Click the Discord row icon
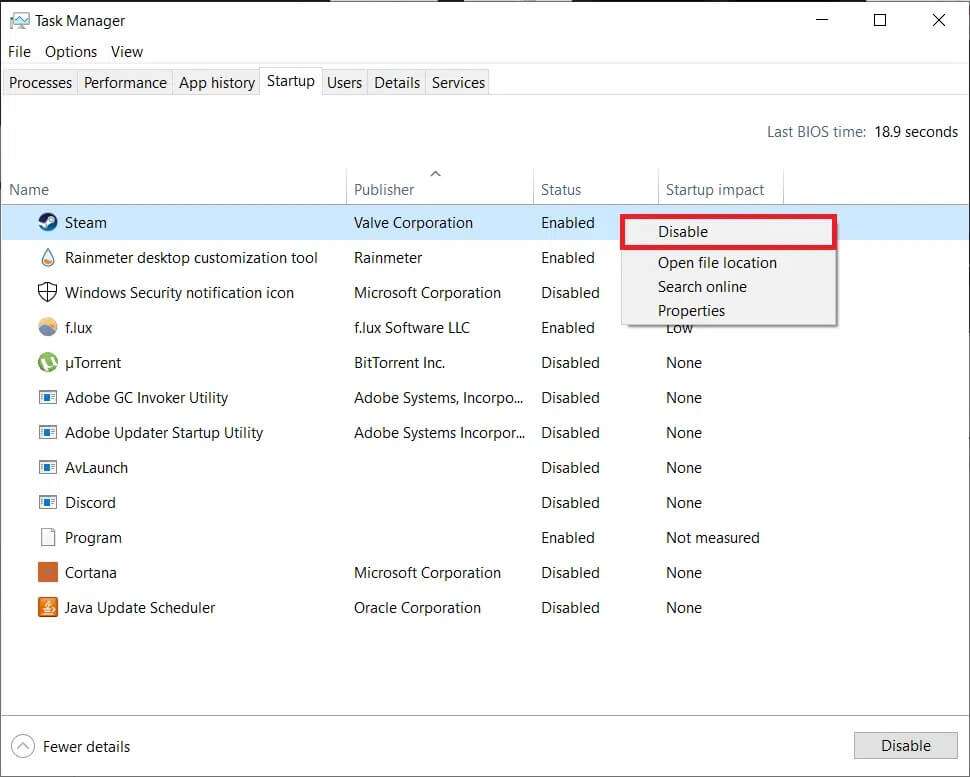970x777 pixels. [48, 502]
